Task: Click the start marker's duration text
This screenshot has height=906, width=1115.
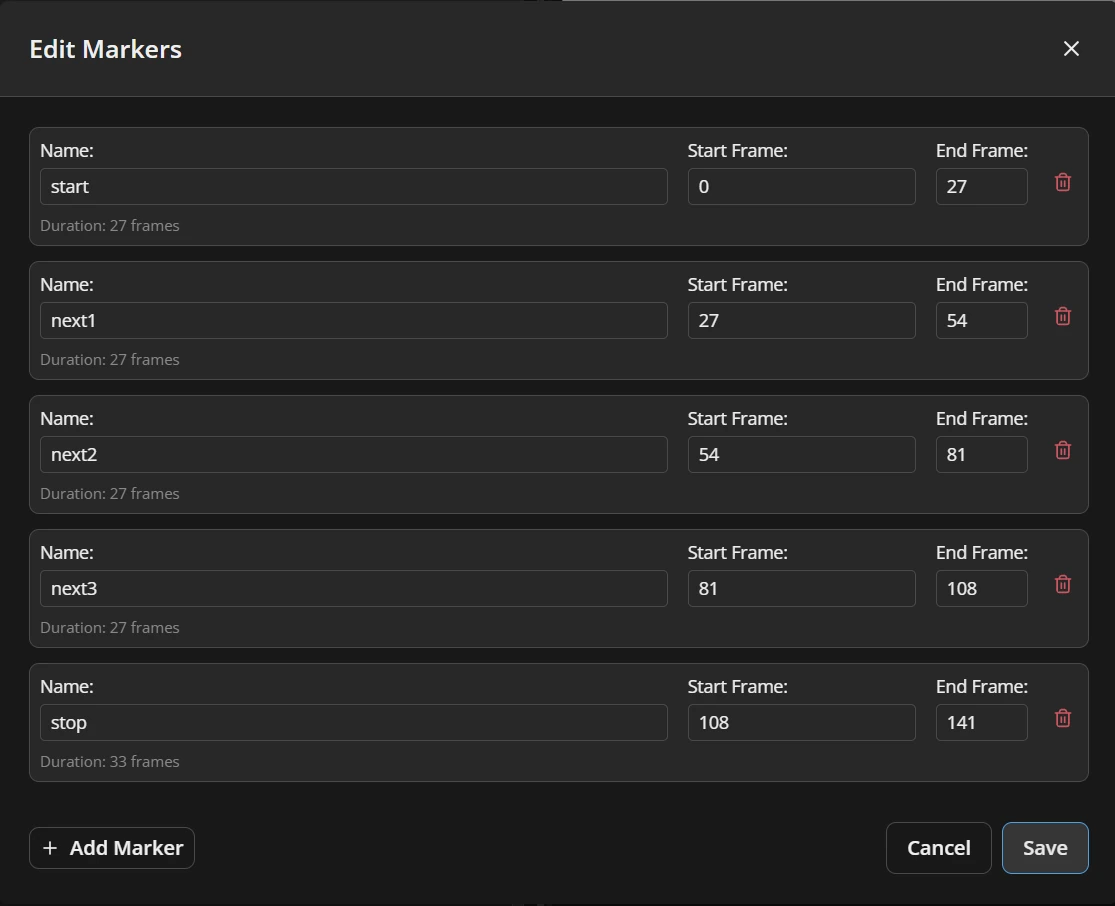Action: tap(110, 225)
